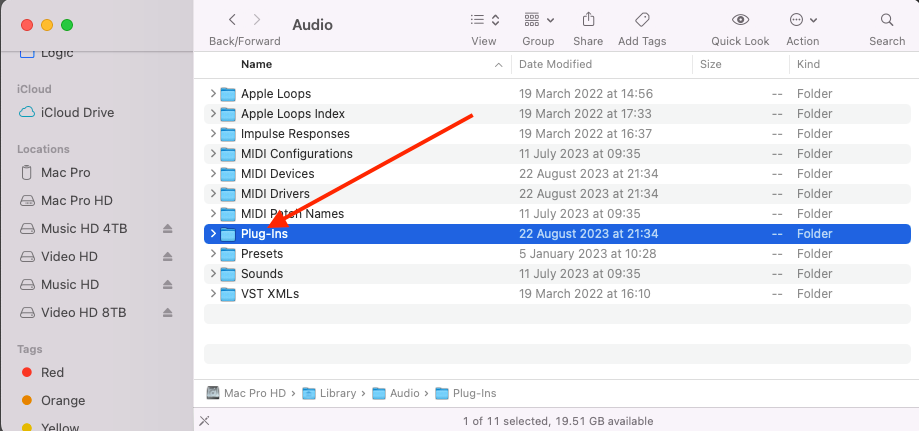Image resolution: width=919 pixels, height=431 pixels.
Task: Click Plug-Ins in path bar
Action: coord(467,393)
